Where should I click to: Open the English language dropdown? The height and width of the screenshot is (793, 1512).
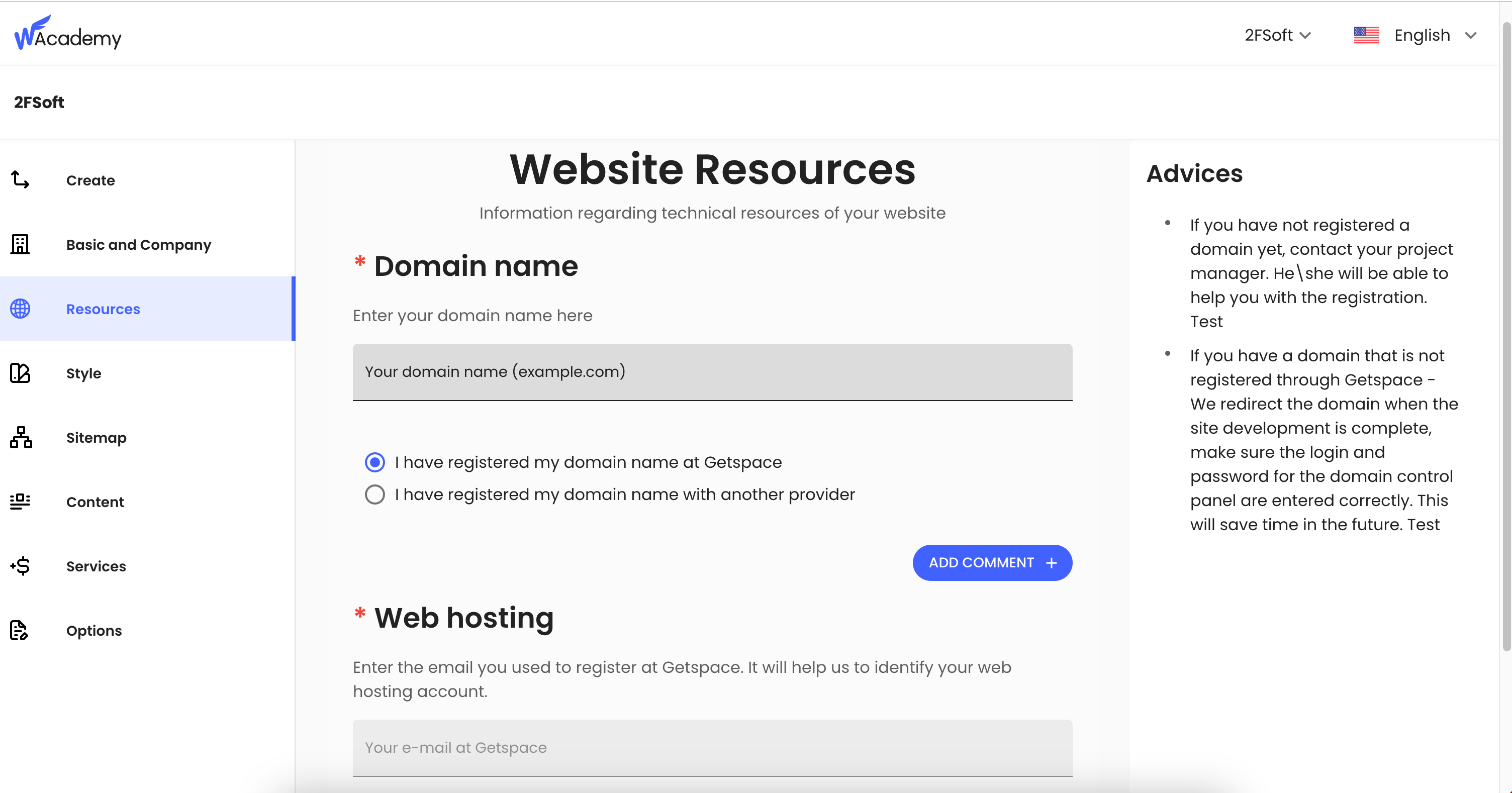click(1414, 35)
